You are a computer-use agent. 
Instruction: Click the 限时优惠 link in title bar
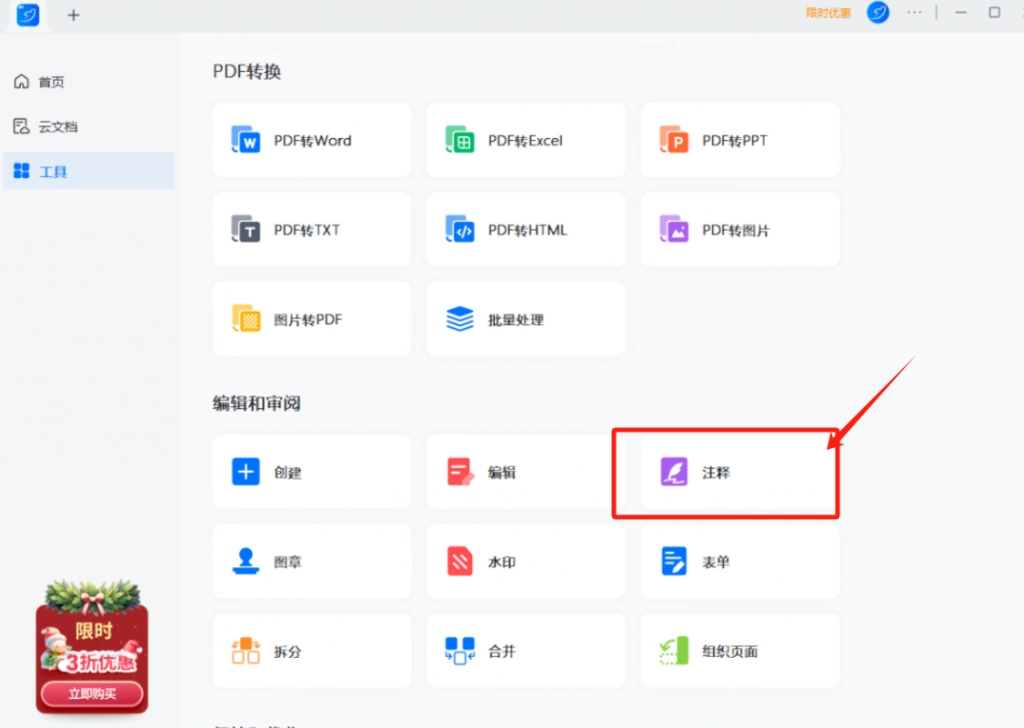(x=827, y=13)
